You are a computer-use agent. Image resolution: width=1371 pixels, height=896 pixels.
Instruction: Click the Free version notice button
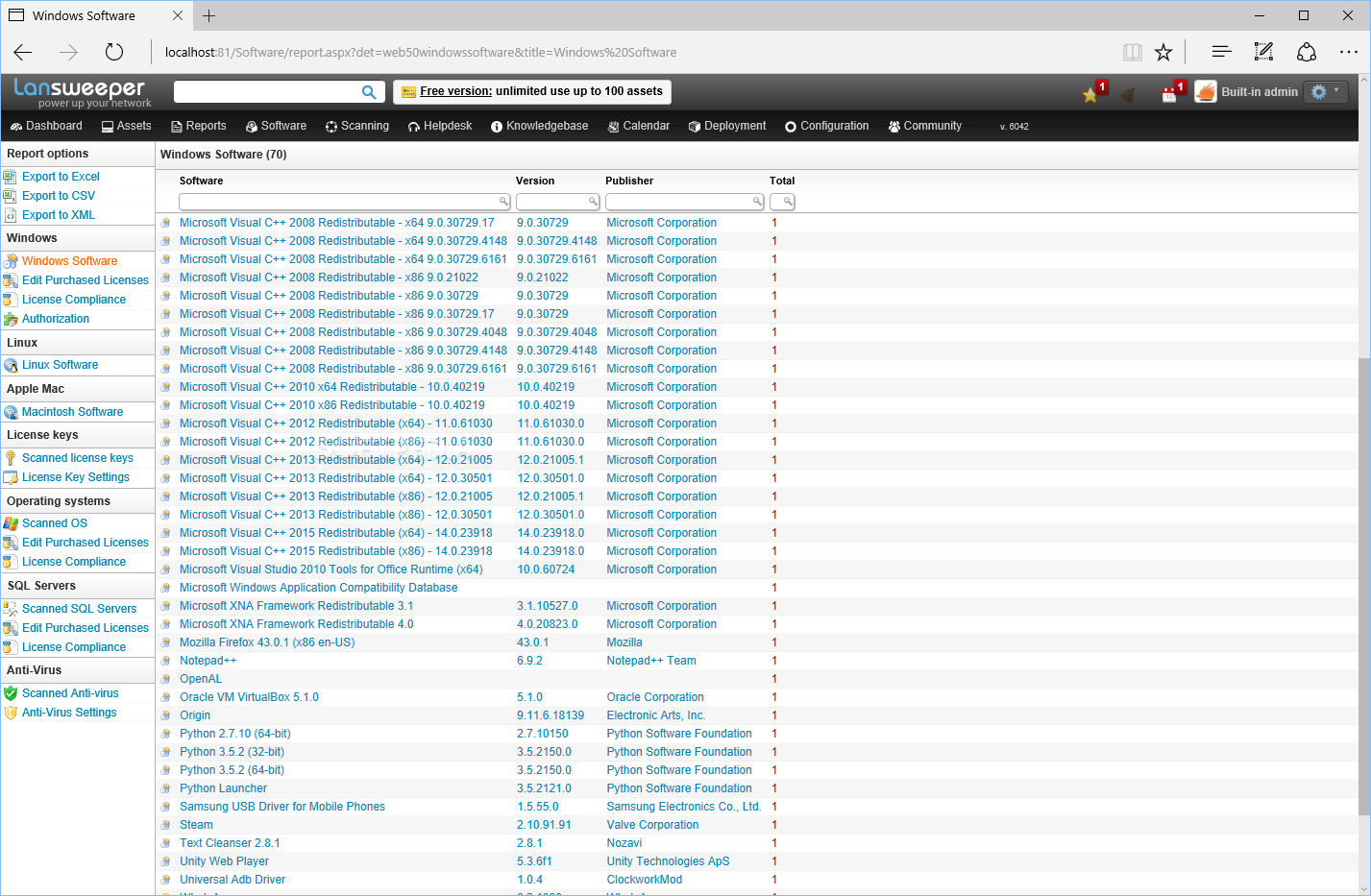tap(532, 91)
